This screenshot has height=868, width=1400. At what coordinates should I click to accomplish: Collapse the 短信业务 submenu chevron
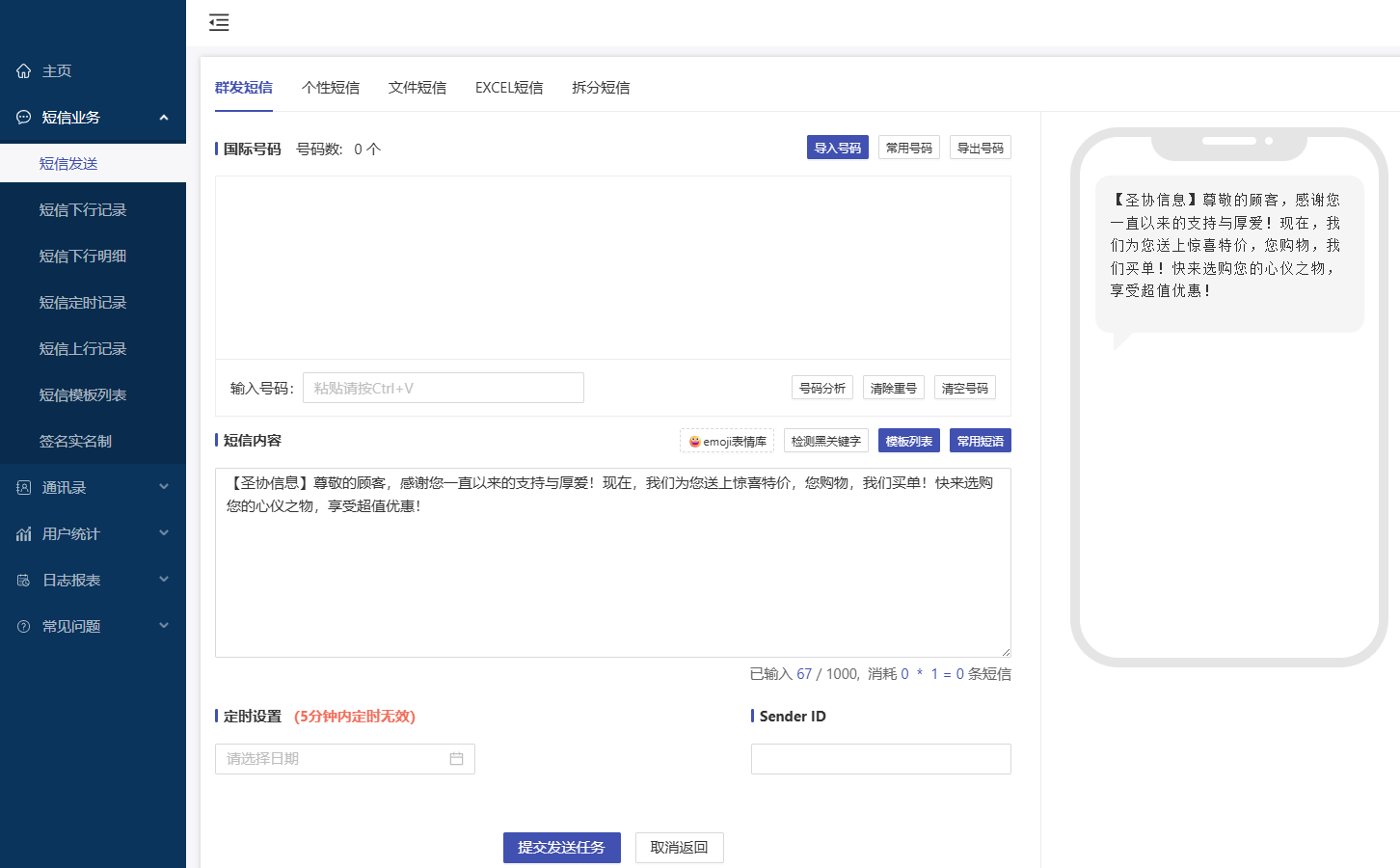(x=164, y=118)
